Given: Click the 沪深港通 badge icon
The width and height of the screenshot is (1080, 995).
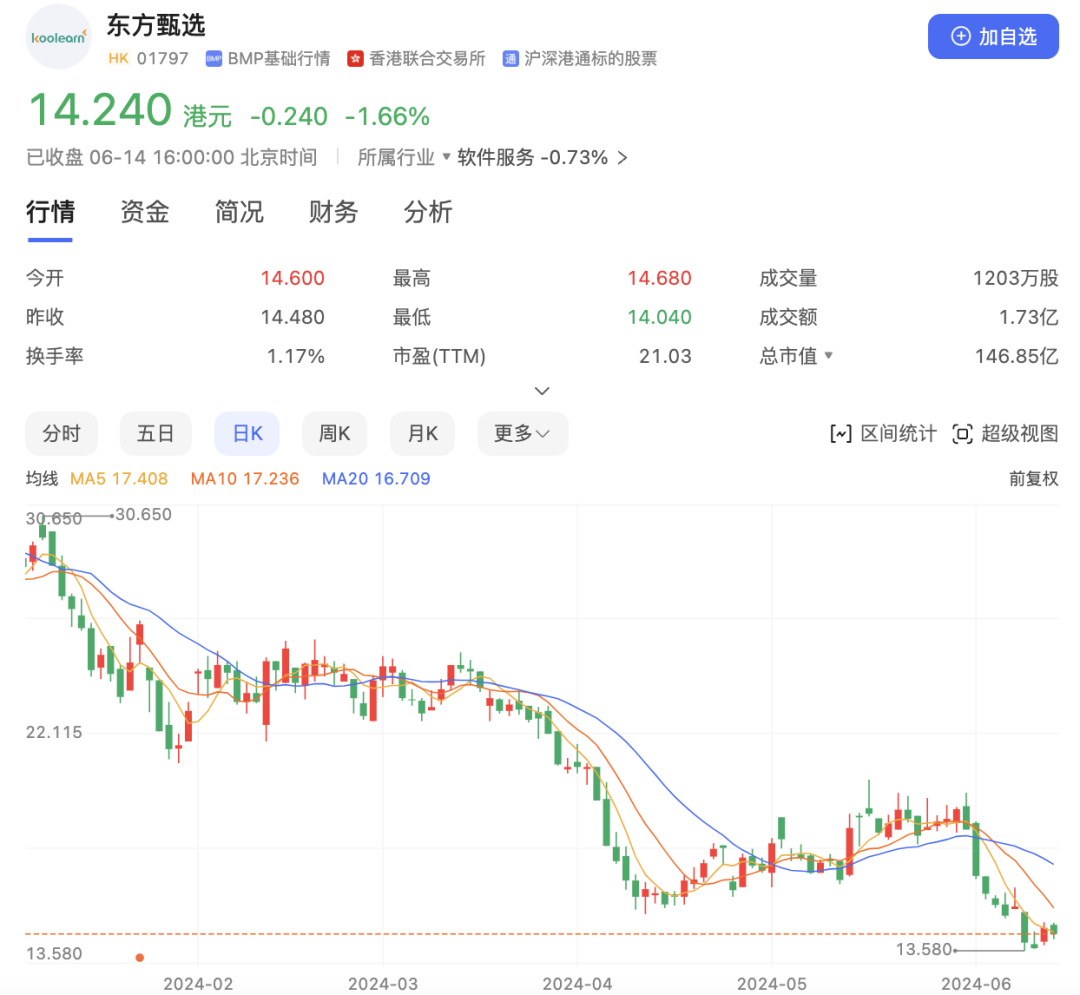Looking at the screenshot, I should 510,59.
